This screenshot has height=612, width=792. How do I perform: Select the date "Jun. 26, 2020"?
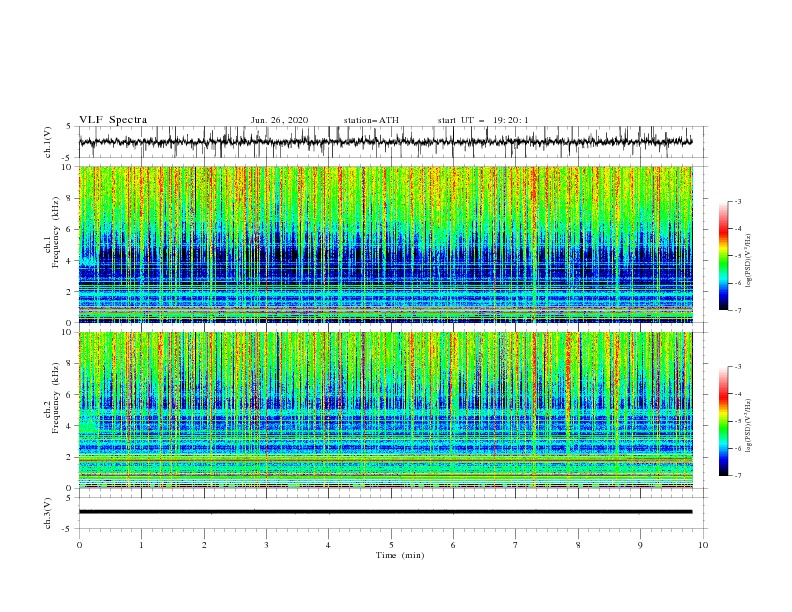[x=279, y=120]
